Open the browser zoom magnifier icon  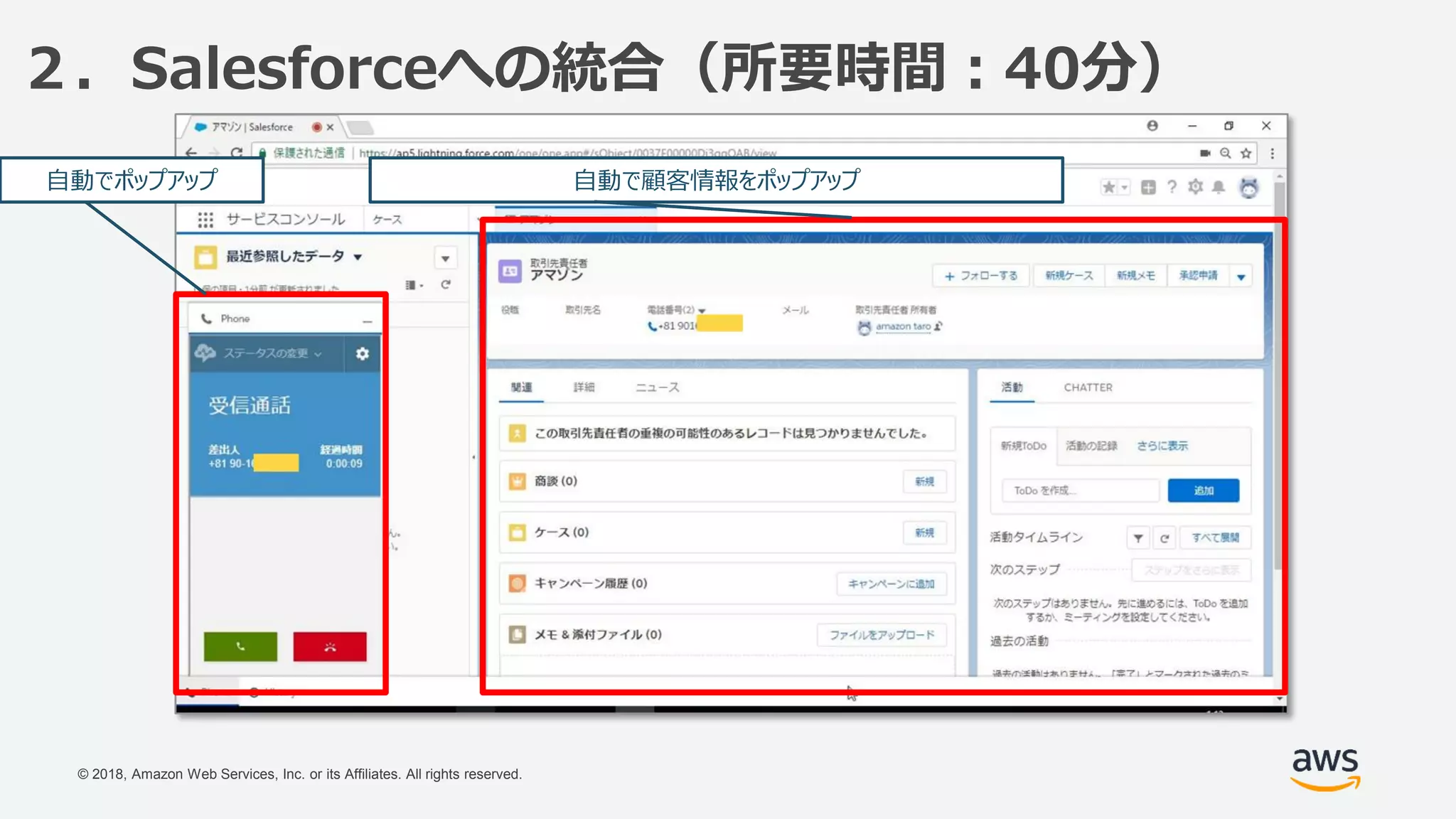point(1226,153)
